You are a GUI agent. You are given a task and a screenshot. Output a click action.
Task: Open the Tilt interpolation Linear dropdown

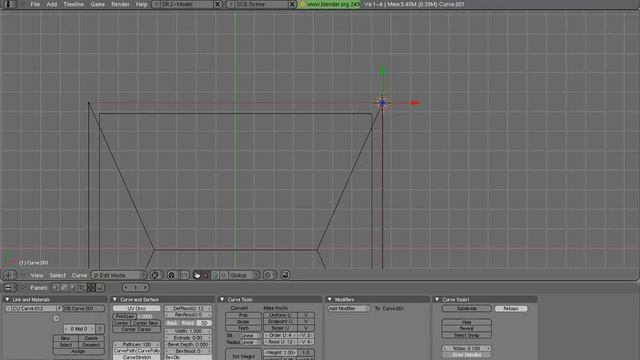pyautogui.click(x=250, y=336)
